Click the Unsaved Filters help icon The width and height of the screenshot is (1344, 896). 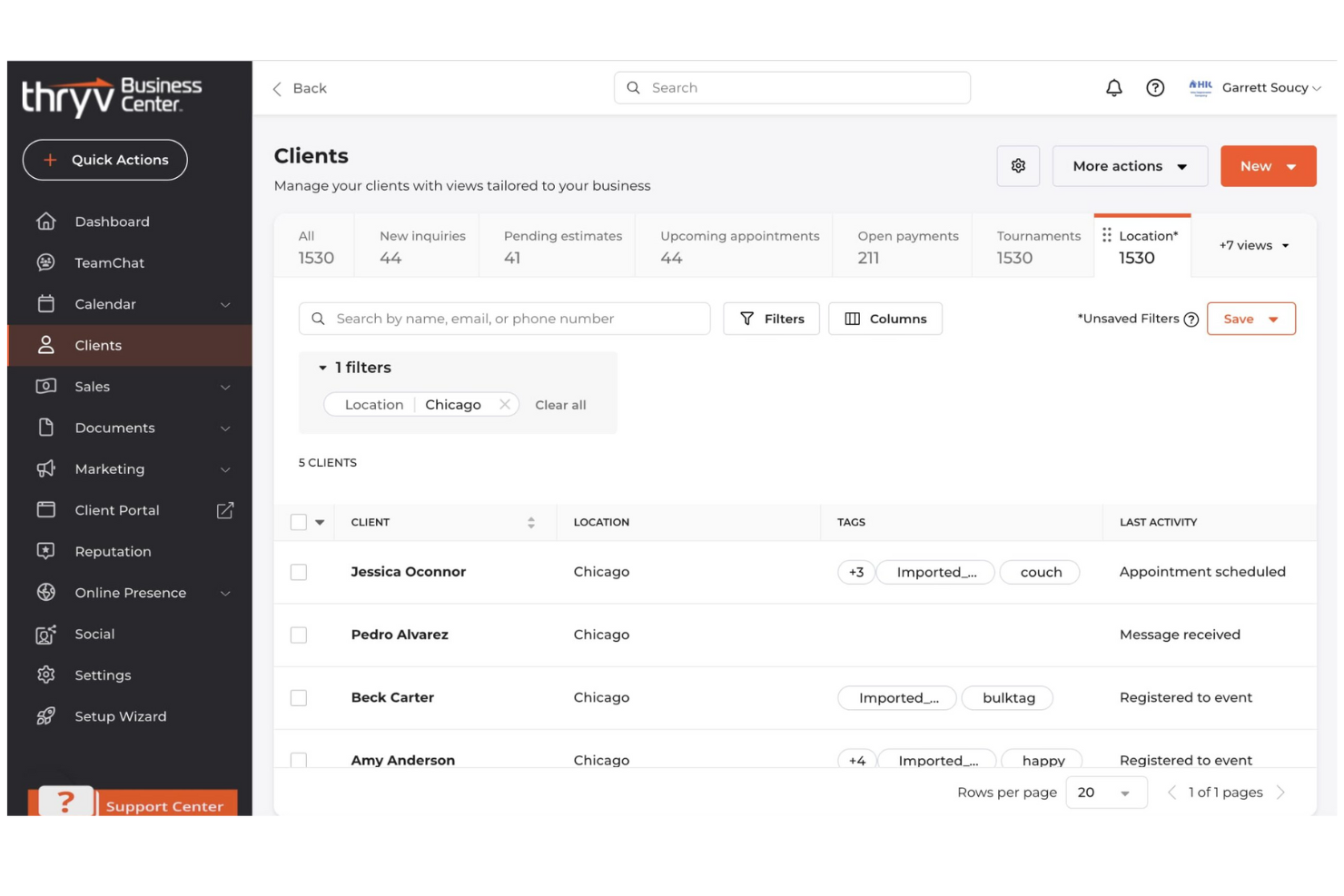pyautogui.click(x=1191, y=320)
